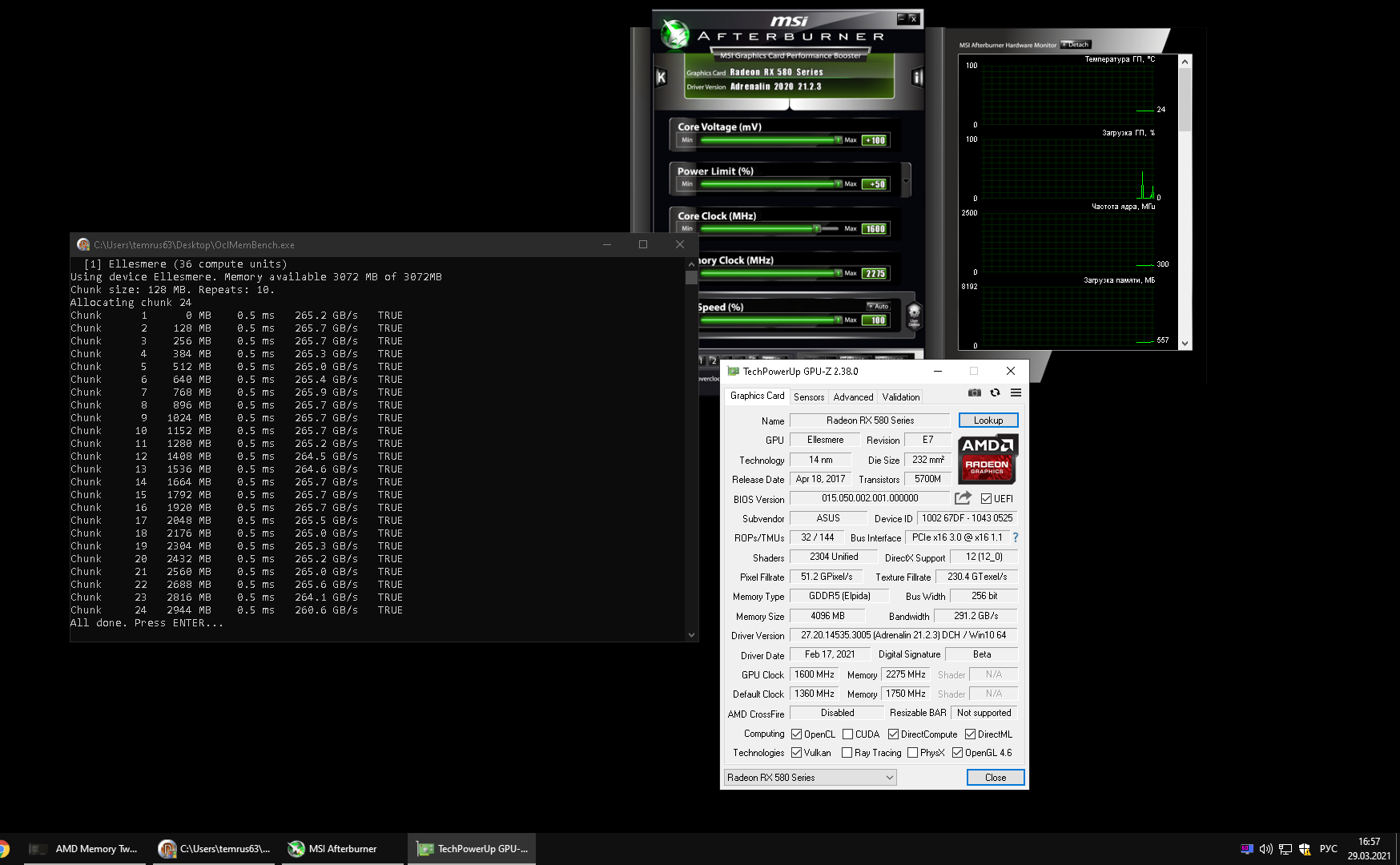Image resolution: width=1400 pixels, height=865 pixels.
Task: Click the Windows Security tray icon
Action: pos(1305,849)
